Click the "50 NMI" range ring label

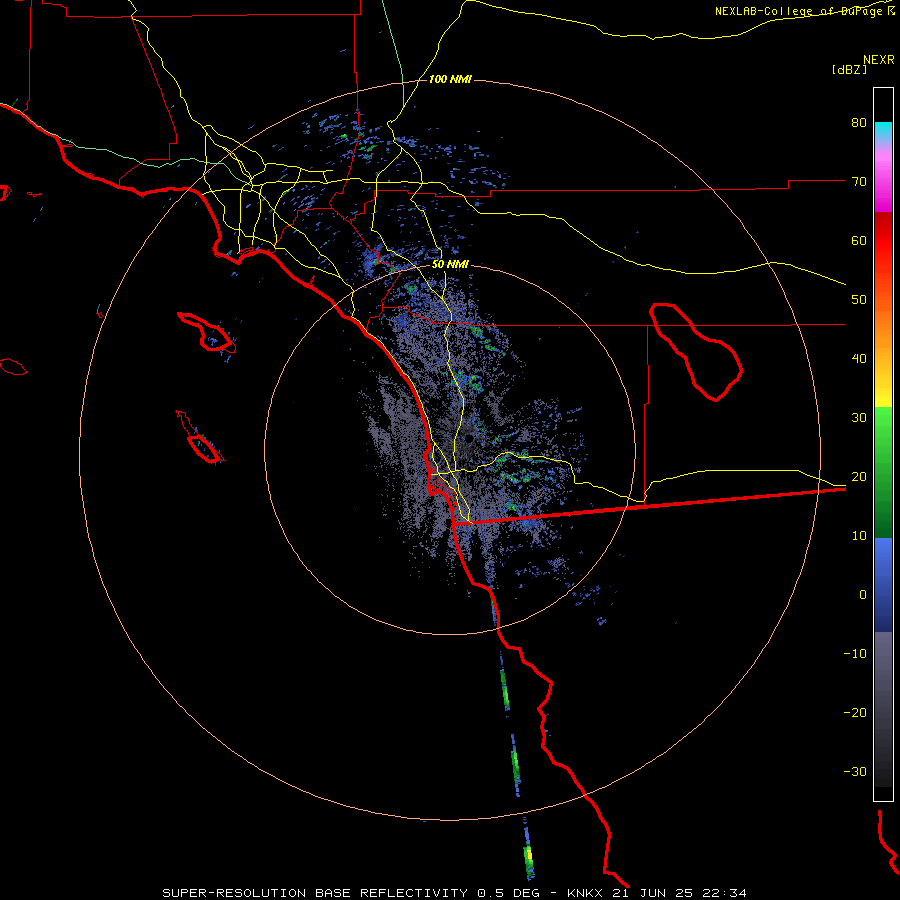[450, 265]
